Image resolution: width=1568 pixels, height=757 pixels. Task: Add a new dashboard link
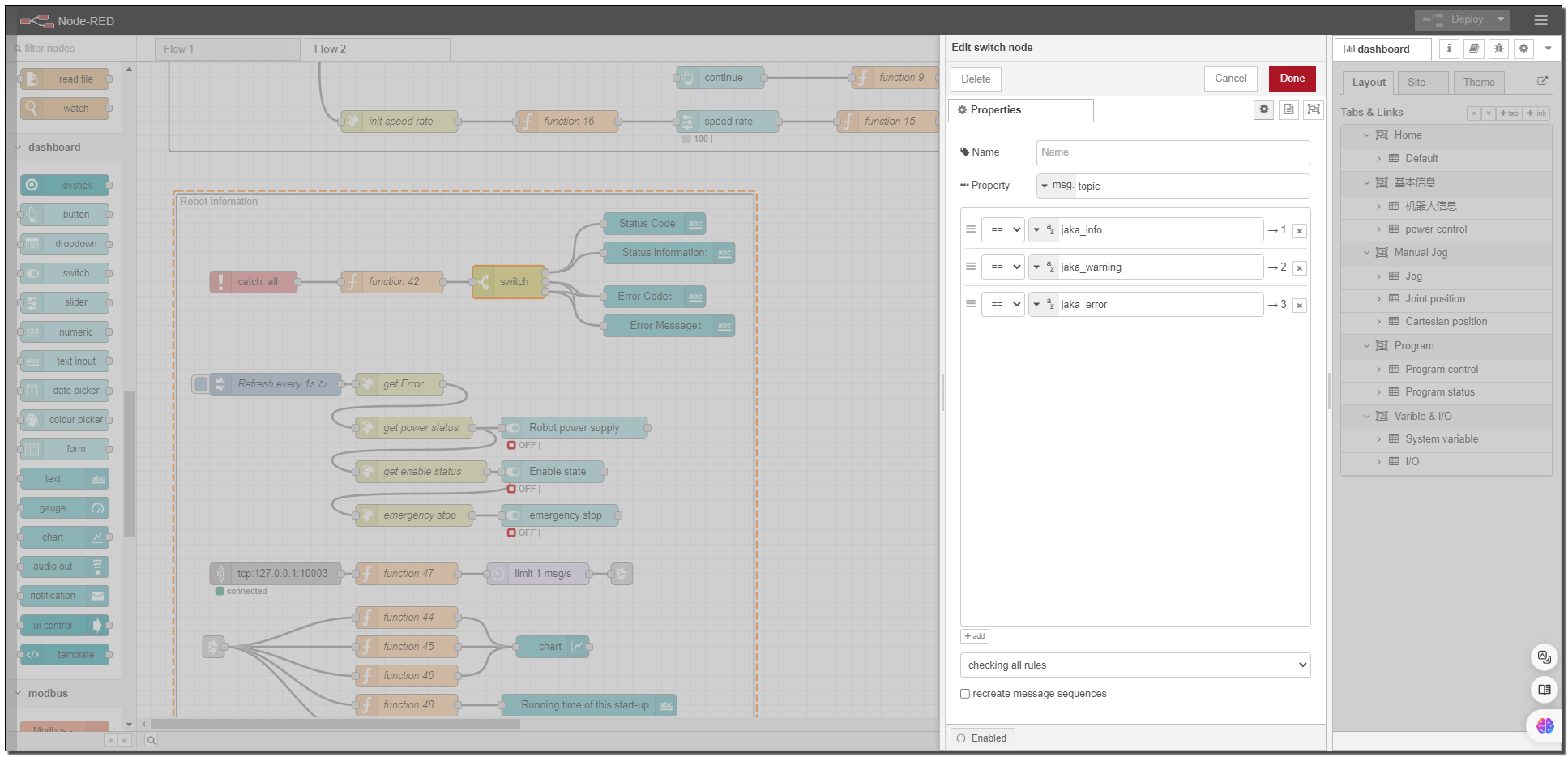tap(1536, 113)
